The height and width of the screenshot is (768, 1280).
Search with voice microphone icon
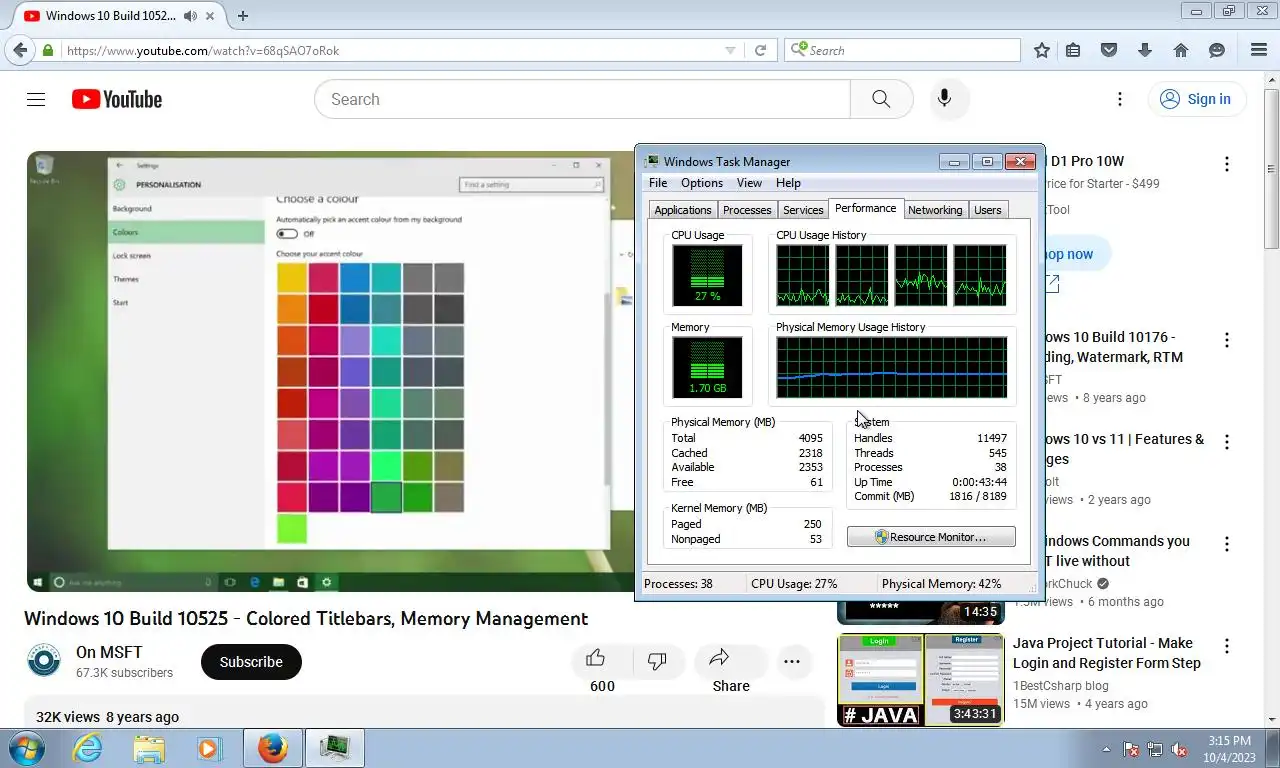(x=944, y=99)
